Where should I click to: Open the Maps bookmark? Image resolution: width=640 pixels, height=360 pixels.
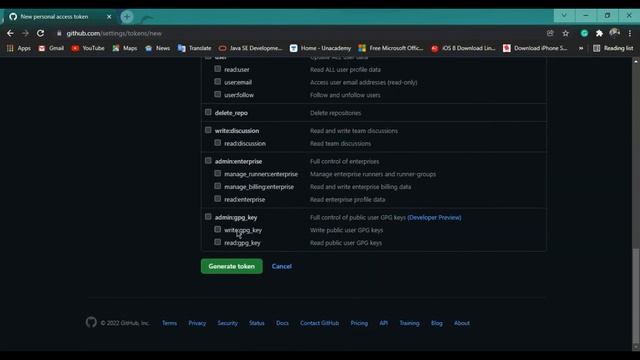(x=125, y=48)
